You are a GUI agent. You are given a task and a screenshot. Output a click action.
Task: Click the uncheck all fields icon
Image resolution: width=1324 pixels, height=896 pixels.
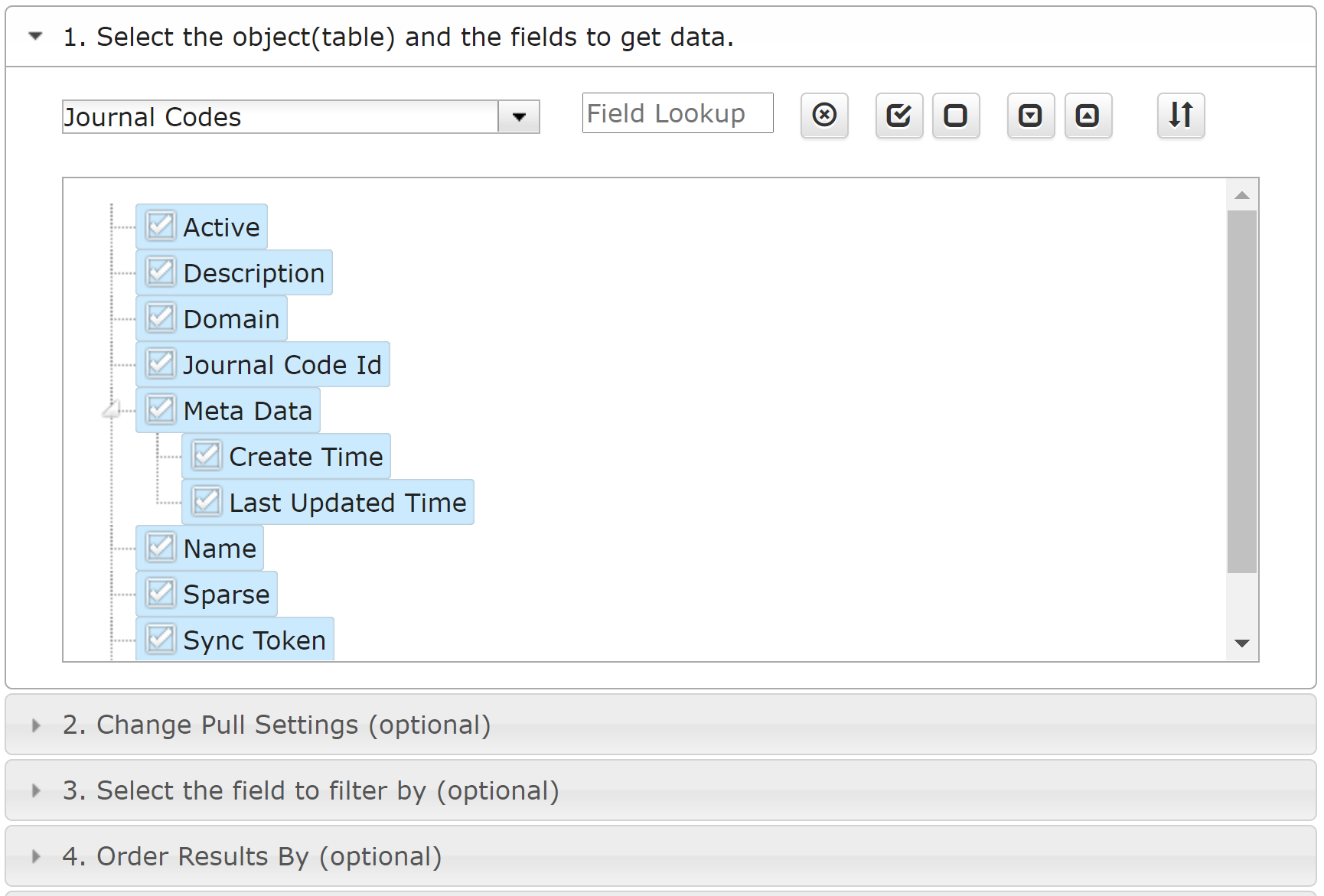[955, 116]
